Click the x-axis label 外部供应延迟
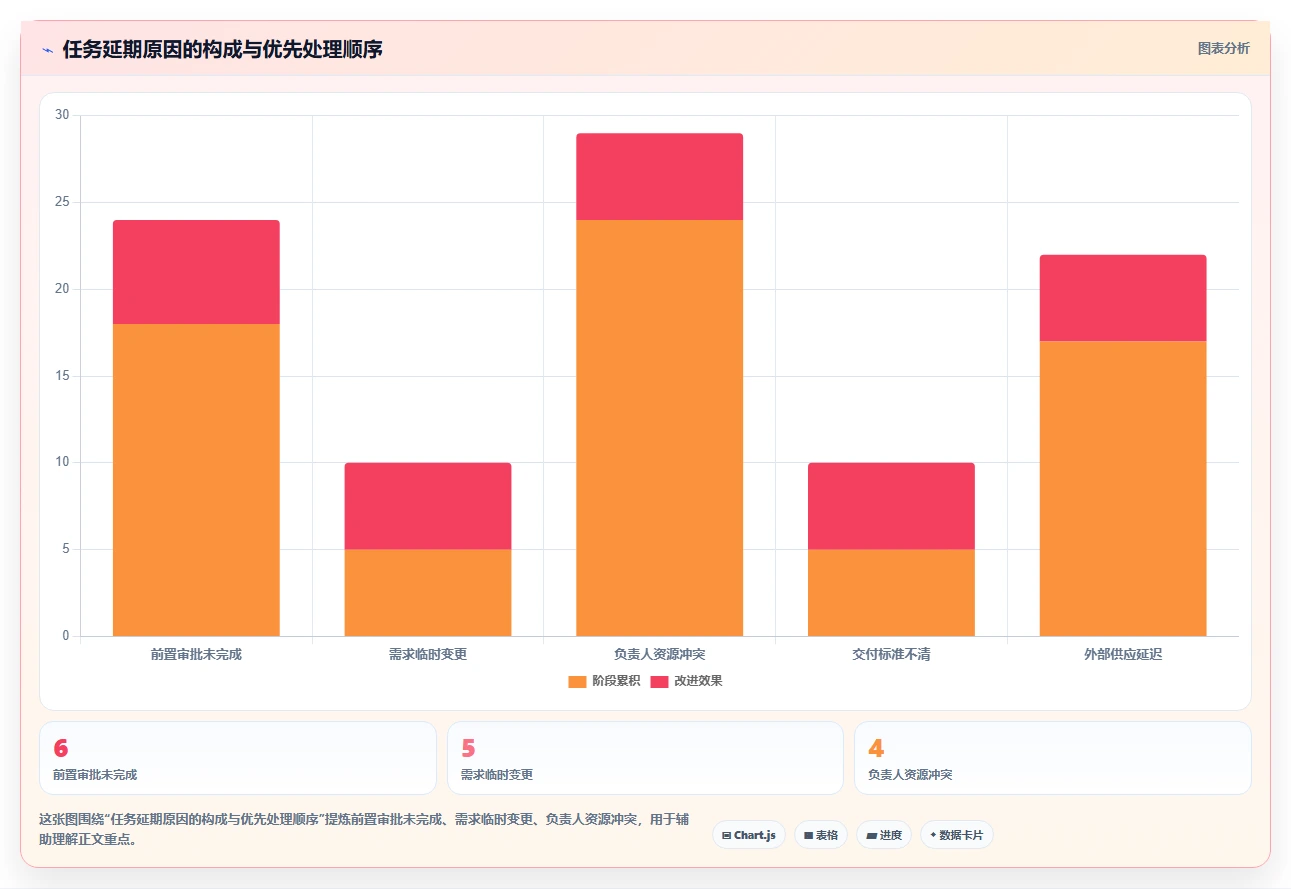 coord(1123,654)
